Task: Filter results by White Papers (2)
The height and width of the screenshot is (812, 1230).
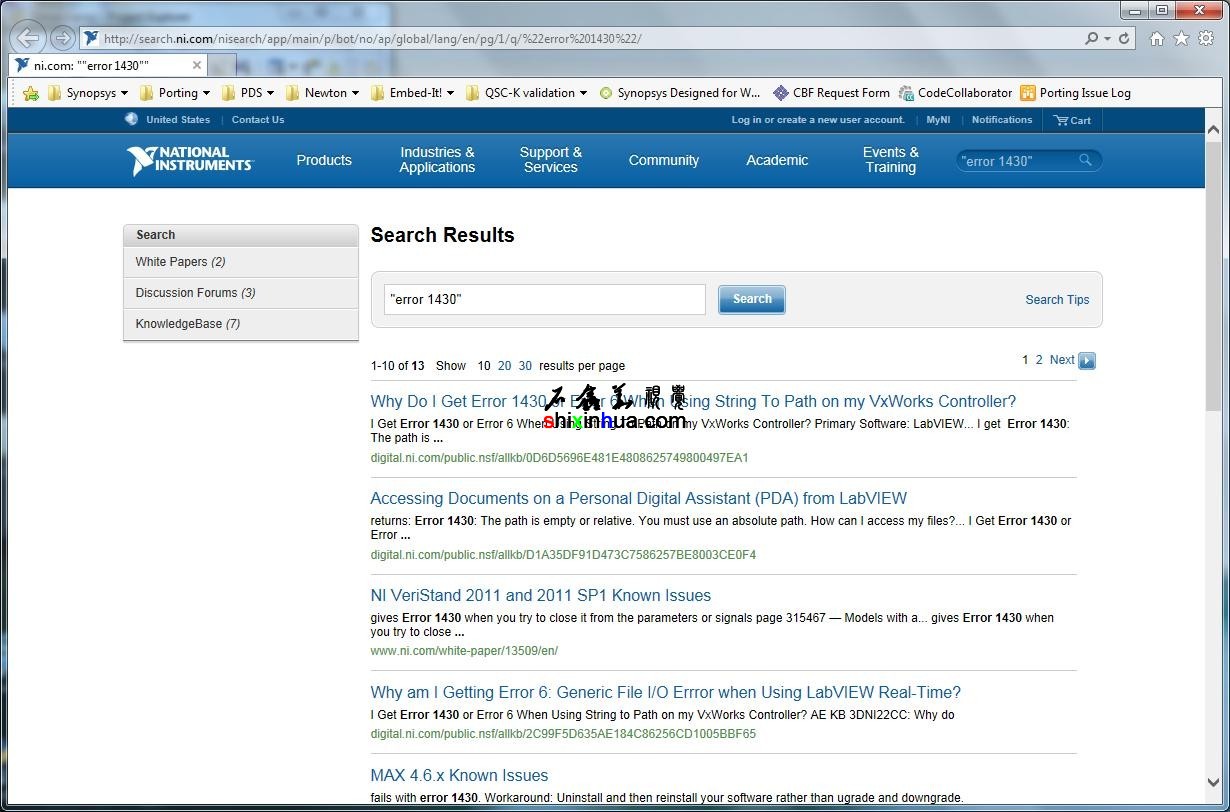Action: (x=241, y=262)
